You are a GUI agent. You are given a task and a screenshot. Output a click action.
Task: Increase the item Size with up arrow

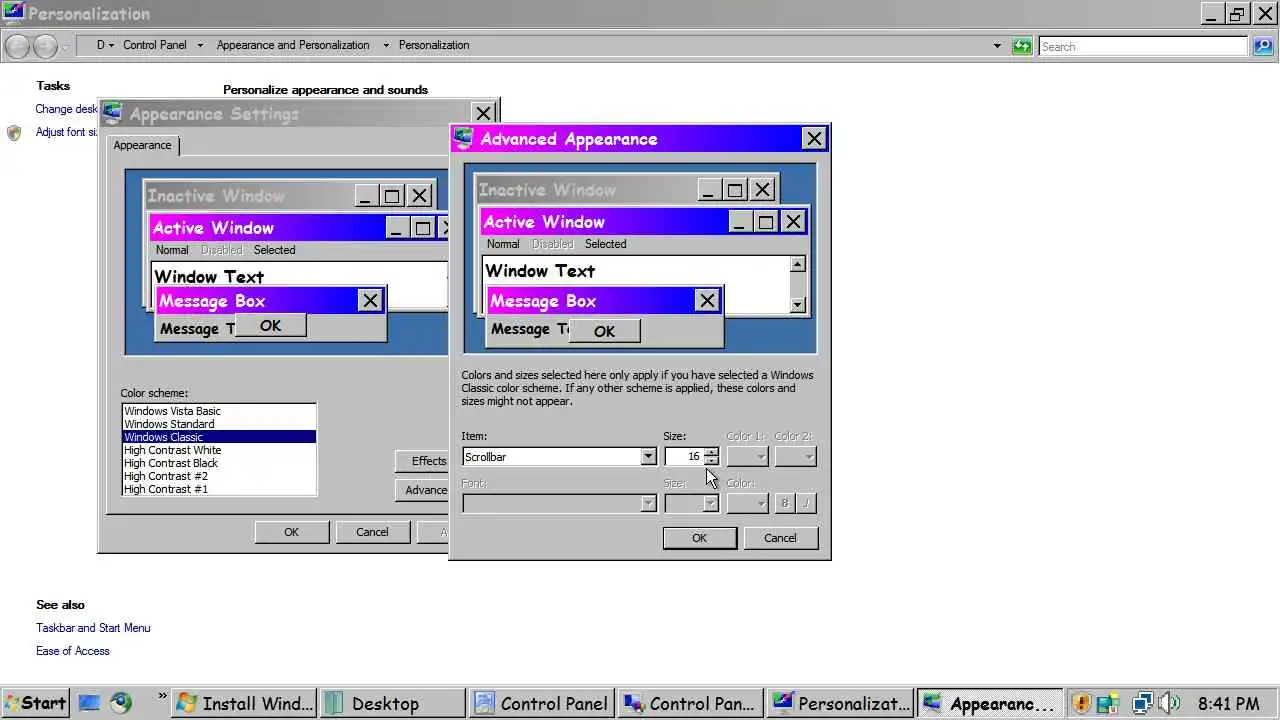711,452
